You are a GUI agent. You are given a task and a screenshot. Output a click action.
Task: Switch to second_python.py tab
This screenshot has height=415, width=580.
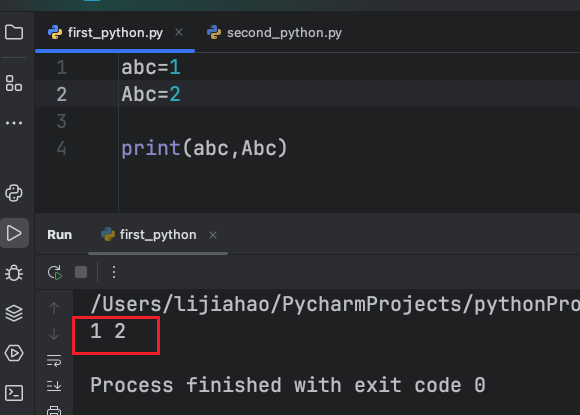pyautogui.click(x=274, y=33)
